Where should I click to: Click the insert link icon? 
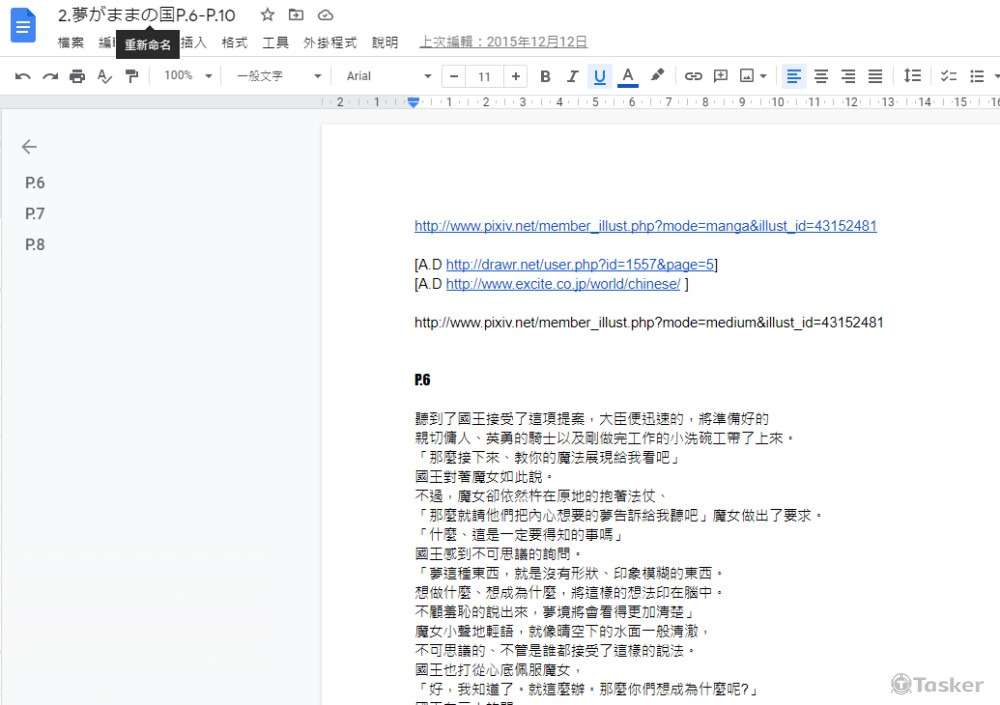click(x=693, y=76)
